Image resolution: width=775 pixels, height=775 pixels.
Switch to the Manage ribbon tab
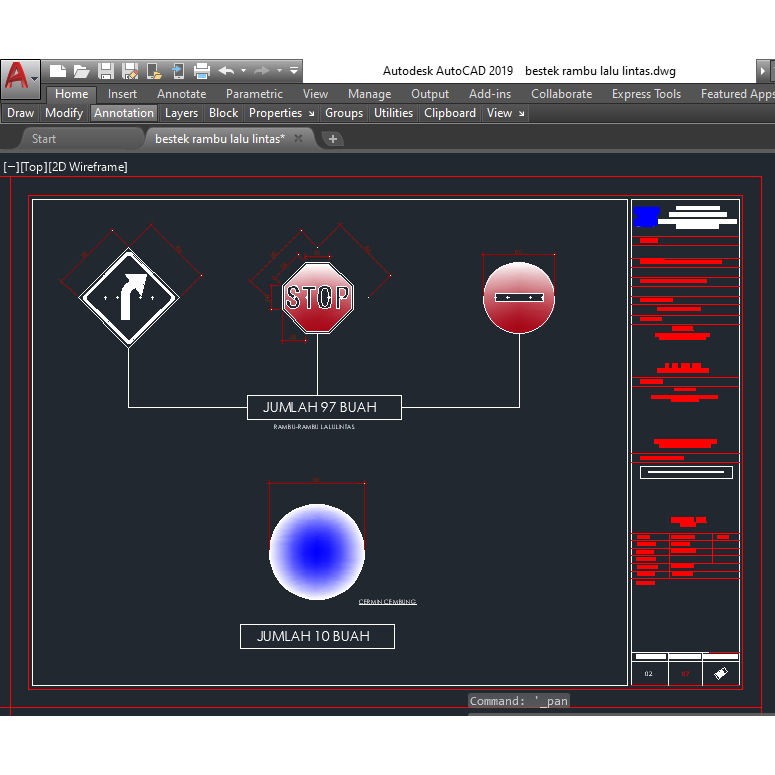pos(369,94)
